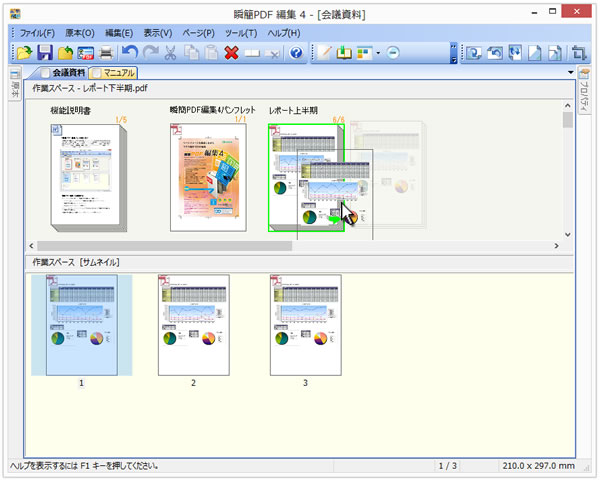600x481 pixels.
Task: Click the vertical scrollbar thumb in source pane
Action: 568,120
